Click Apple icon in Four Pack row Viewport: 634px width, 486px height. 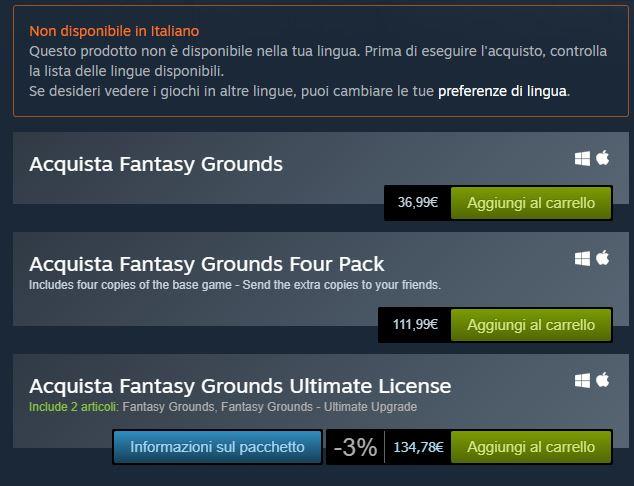[602, 258]
